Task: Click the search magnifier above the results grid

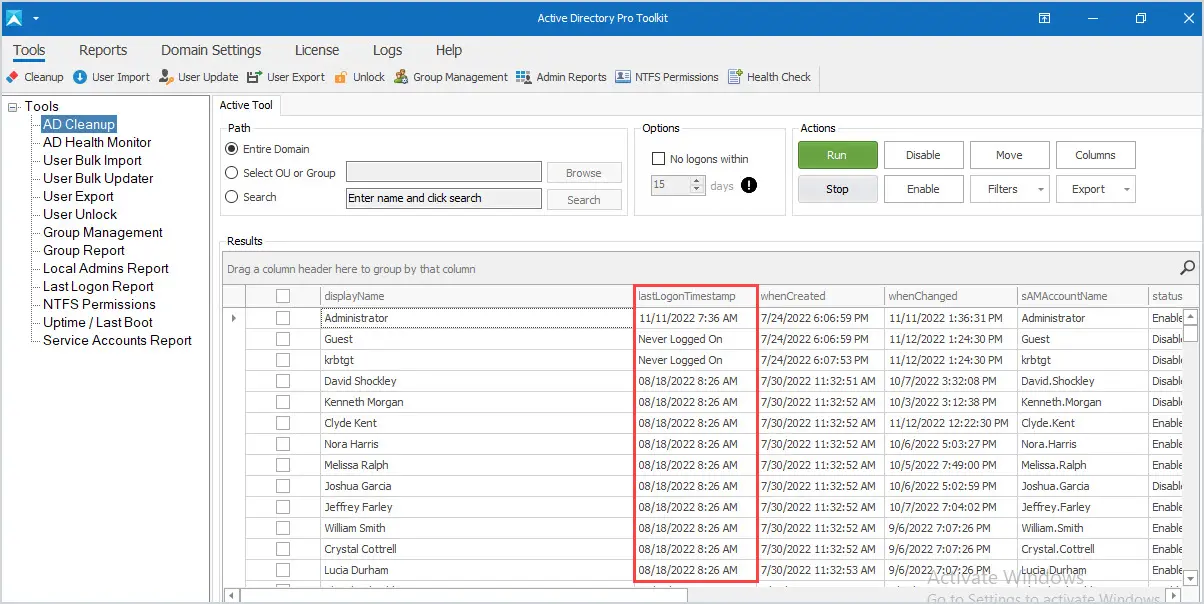Action: [1187, 267]
